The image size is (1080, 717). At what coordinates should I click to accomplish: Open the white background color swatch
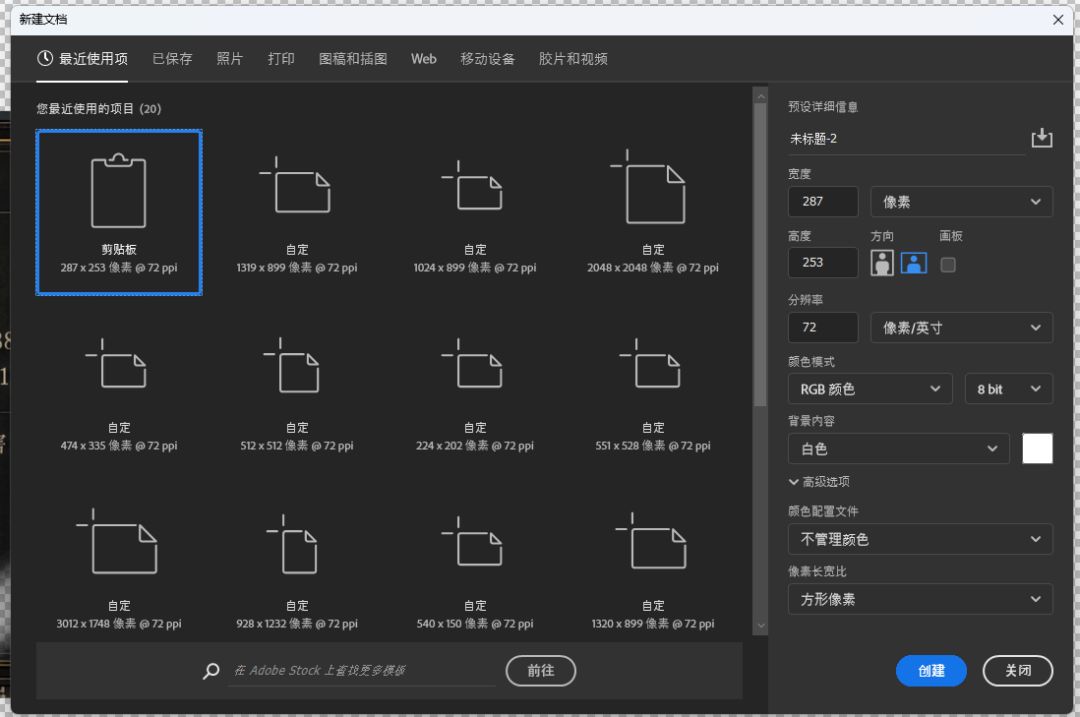point(1037,448)
